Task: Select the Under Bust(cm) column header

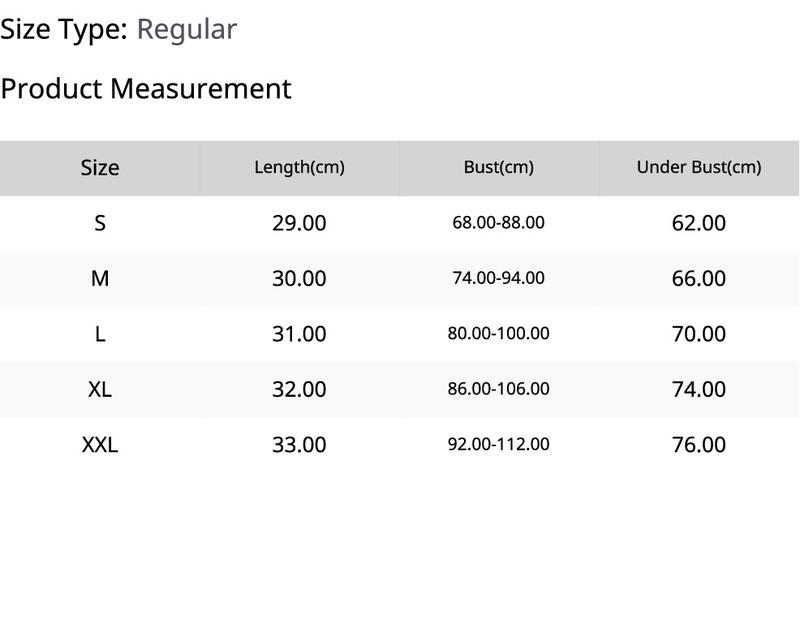Action: point(699,167)
